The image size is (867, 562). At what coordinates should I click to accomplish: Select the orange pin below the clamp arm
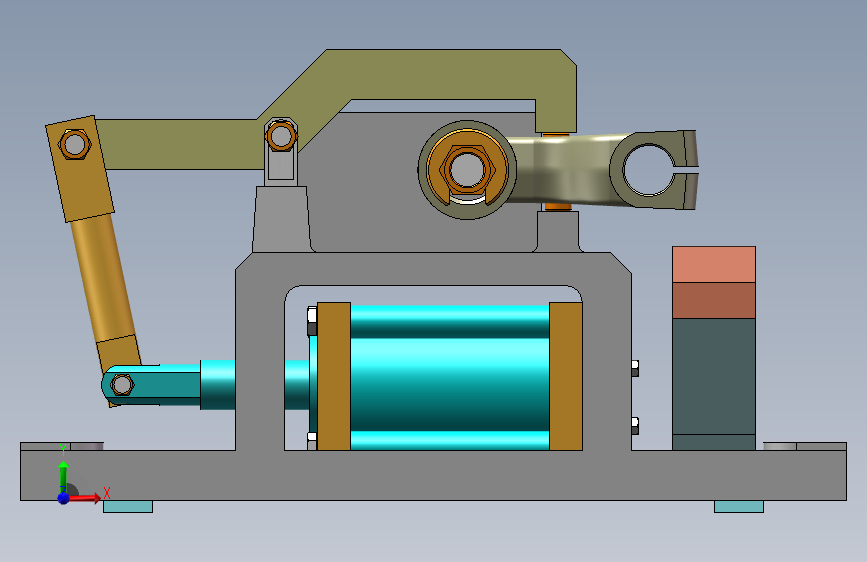[x=557, y=207]
